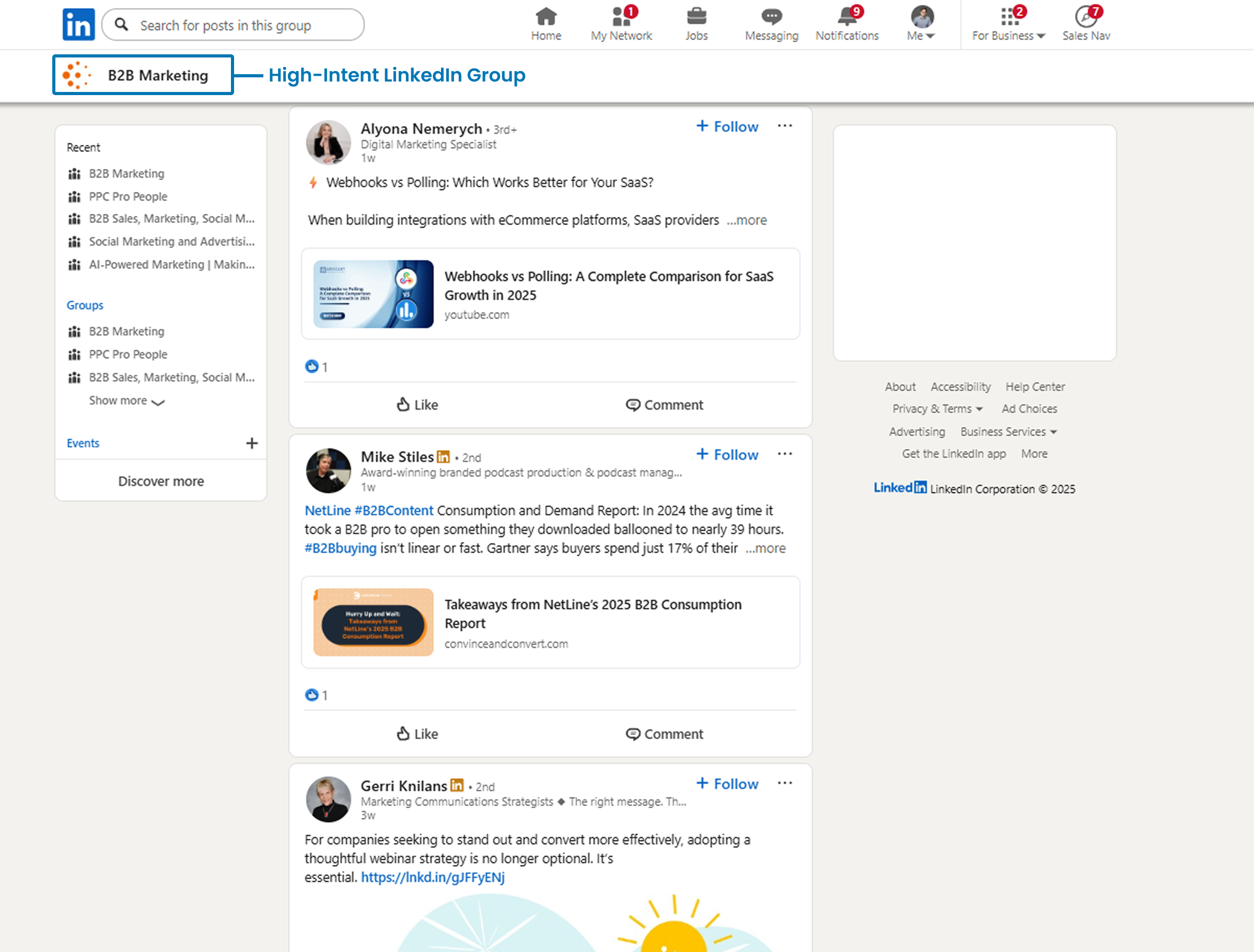
Task: View reaction count on Mike Stiles' post
Action: [x=316, y=695]
